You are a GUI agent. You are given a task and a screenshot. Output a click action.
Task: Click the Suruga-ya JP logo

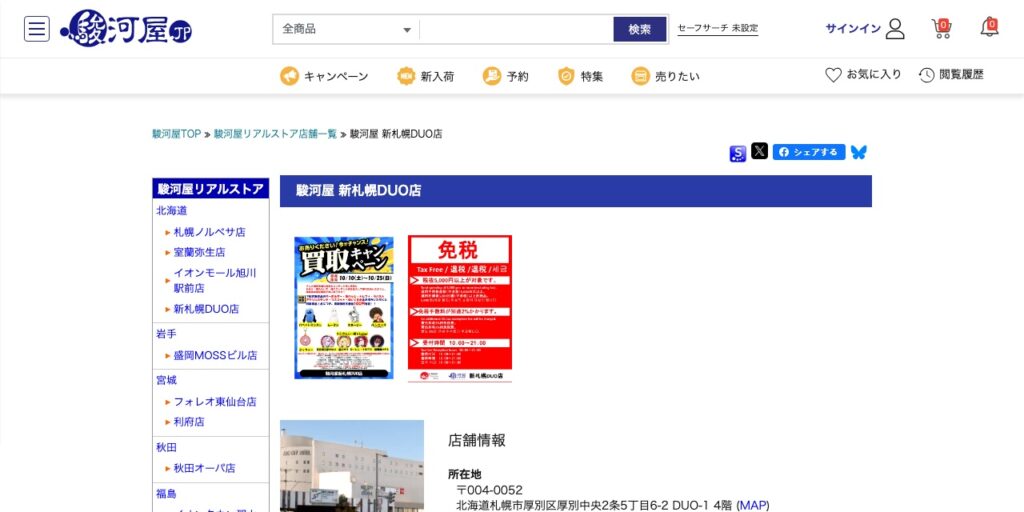tap(126, 29)
